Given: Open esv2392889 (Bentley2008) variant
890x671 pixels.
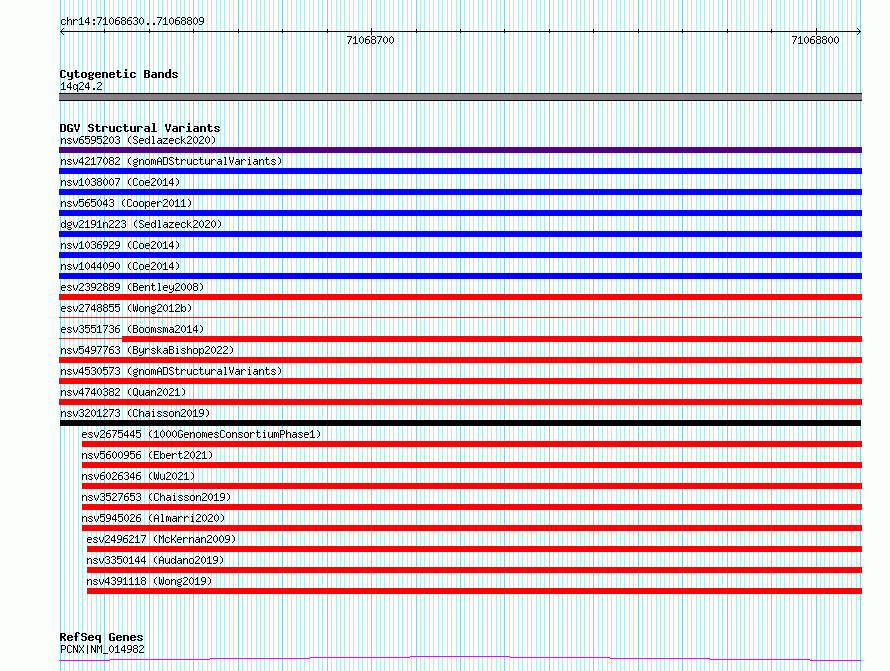Looking at the screenshot, I should (x=132, y=287).
